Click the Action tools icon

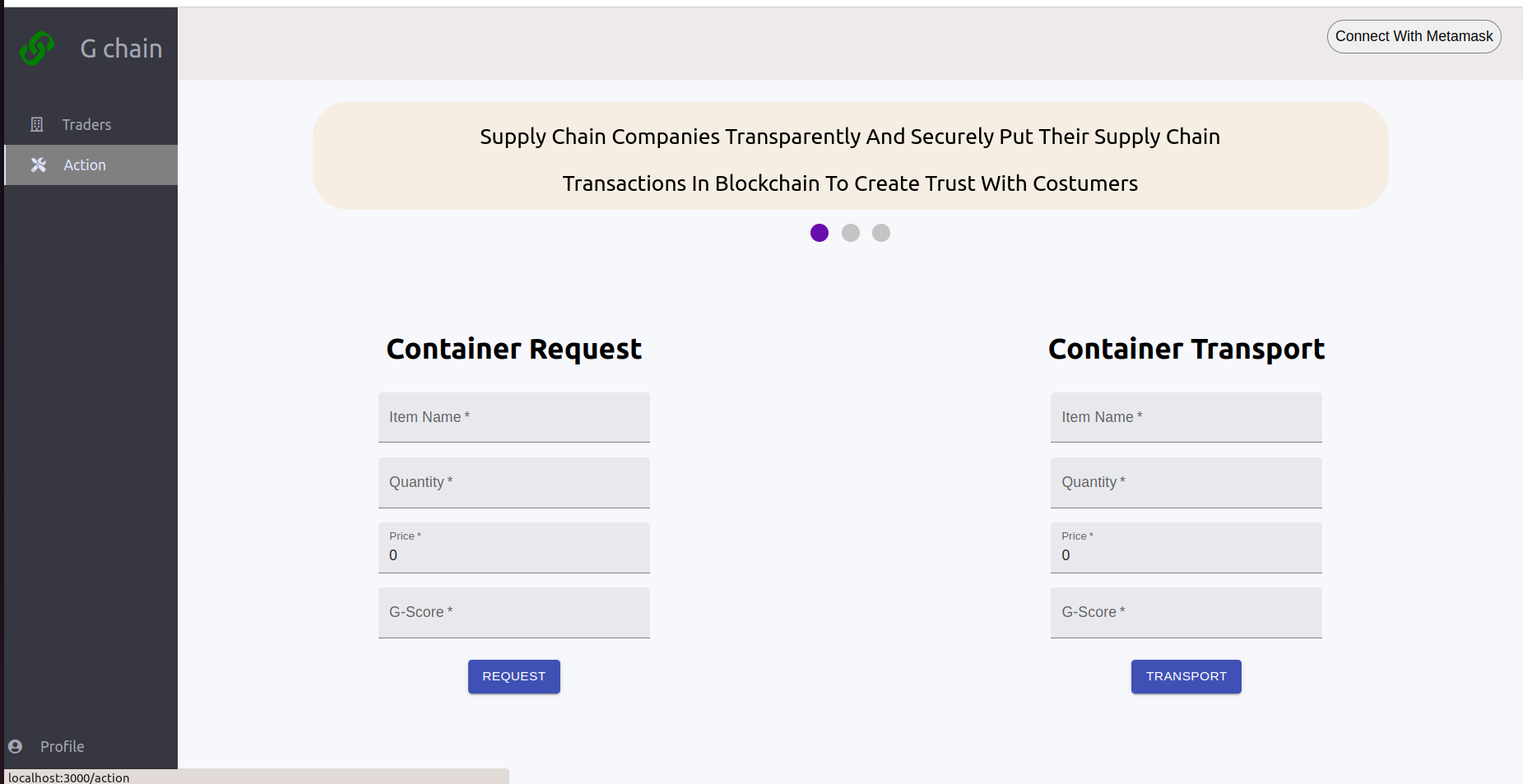tap(39, 165)
